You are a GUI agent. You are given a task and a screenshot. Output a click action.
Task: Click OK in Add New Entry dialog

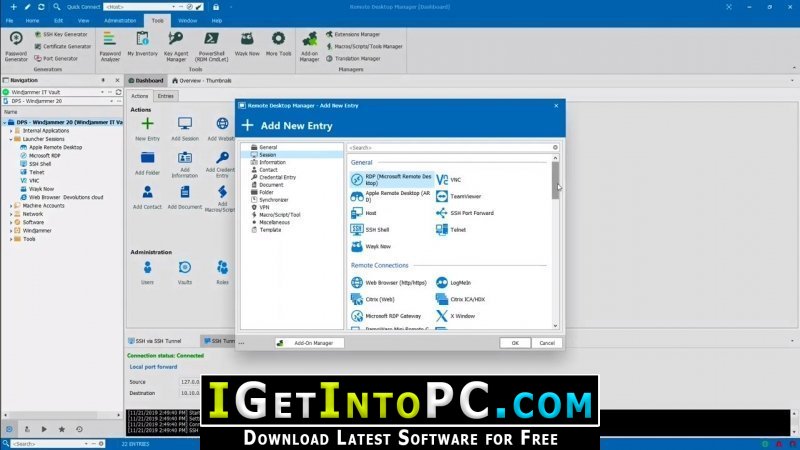(x=515, y=343)
